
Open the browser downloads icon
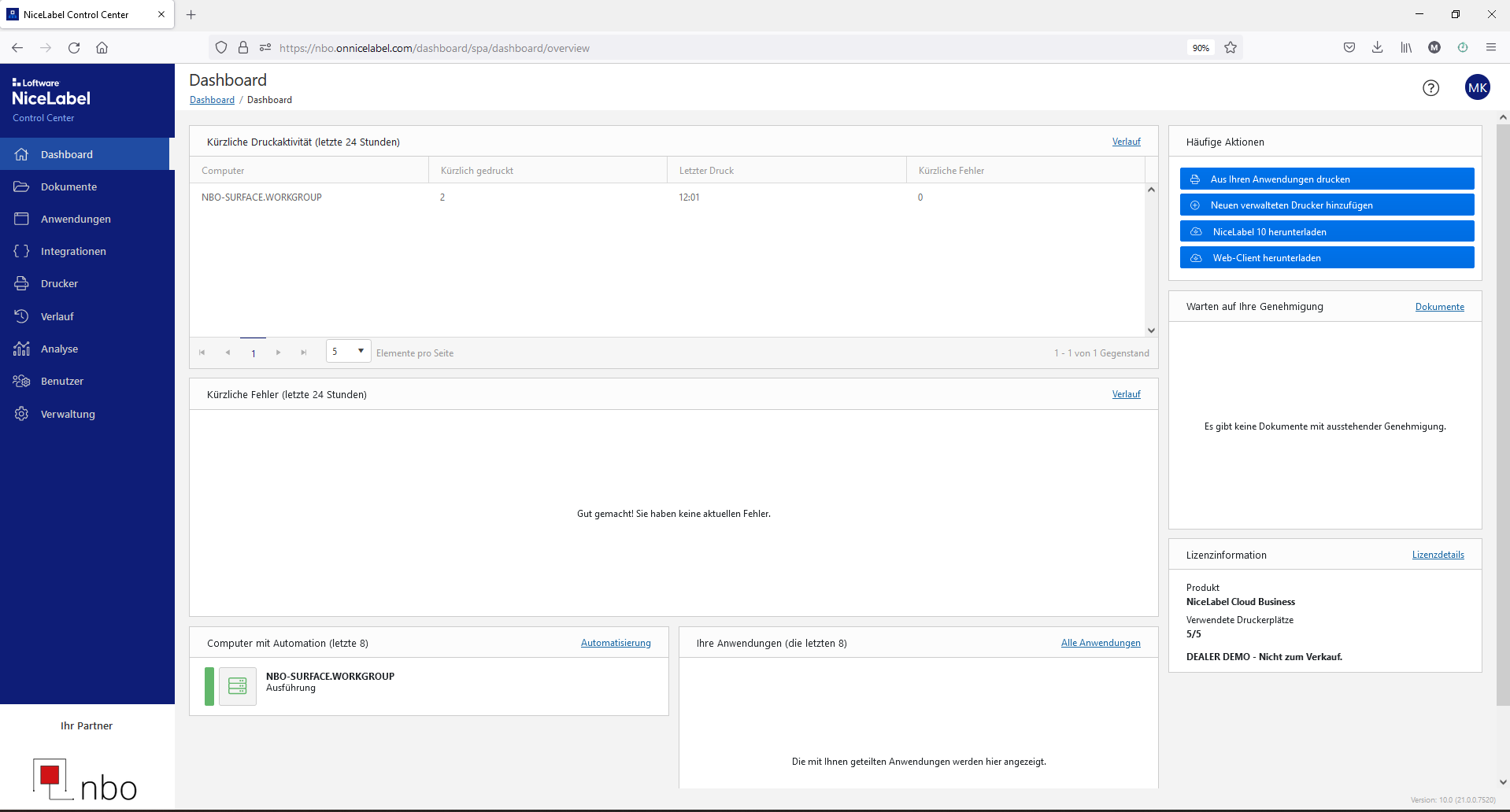(x=1377, y=47)
